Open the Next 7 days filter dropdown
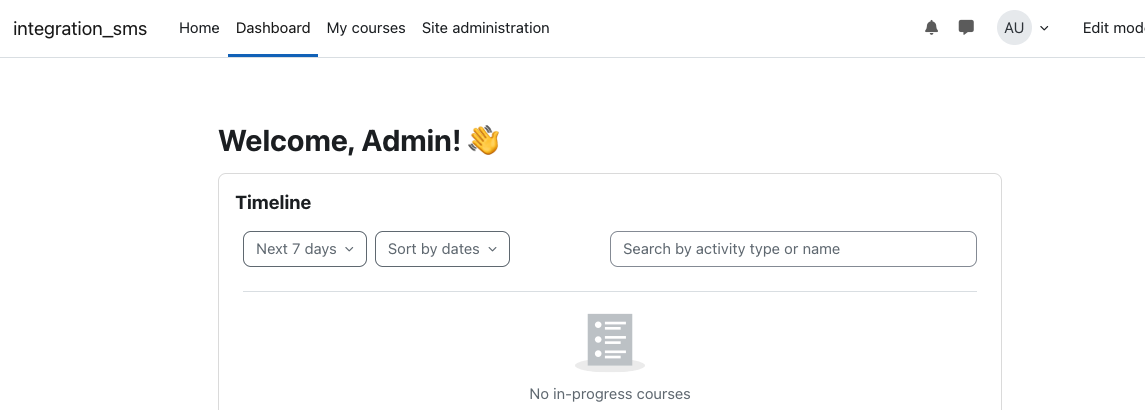Viewport: 1145px width, 410px height. click(305, 249)
